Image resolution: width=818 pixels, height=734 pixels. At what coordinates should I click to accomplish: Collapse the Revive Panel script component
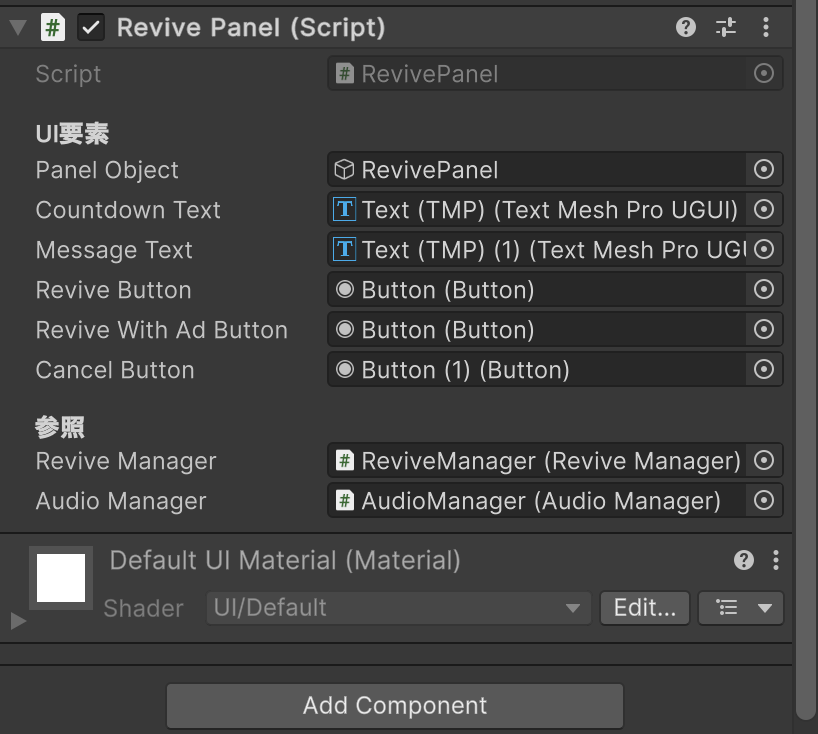(x=17, y=27)
